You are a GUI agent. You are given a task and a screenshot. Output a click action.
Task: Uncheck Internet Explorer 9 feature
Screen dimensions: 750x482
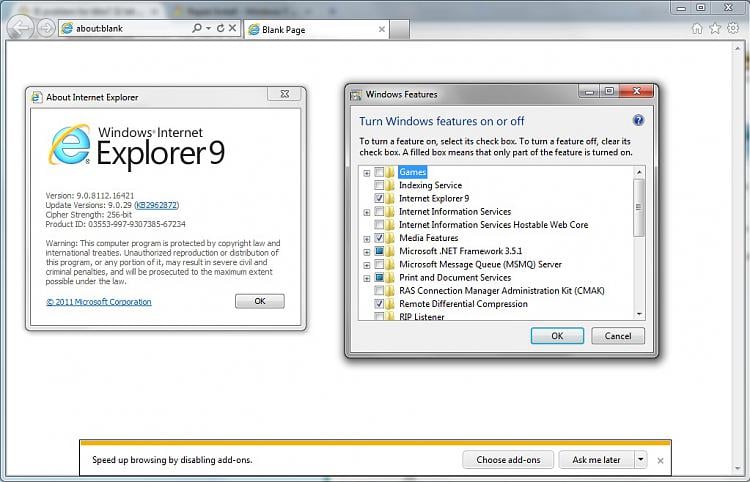379,198
